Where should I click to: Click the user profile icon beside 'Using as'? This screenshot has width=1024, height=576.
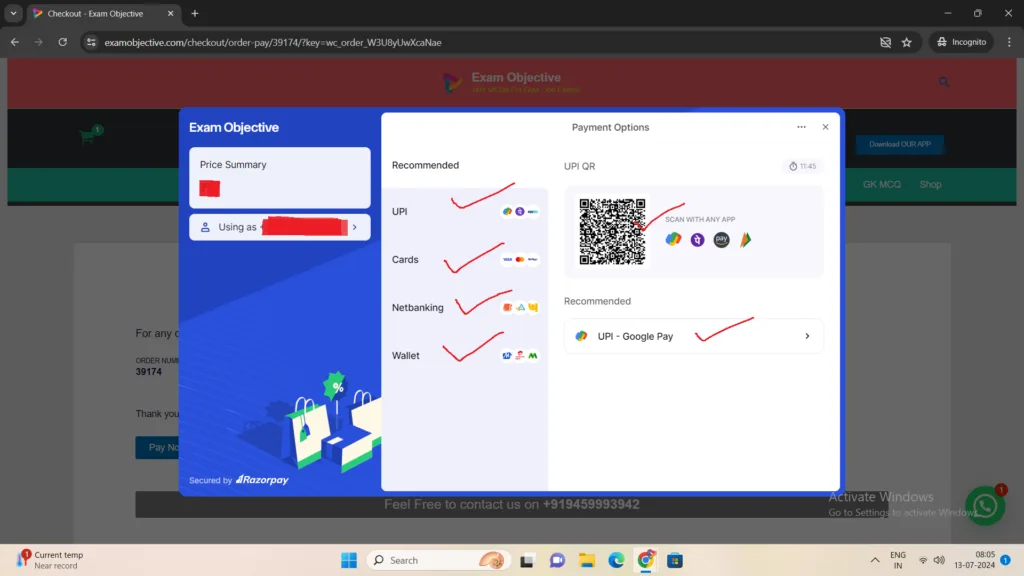point(205,227)
